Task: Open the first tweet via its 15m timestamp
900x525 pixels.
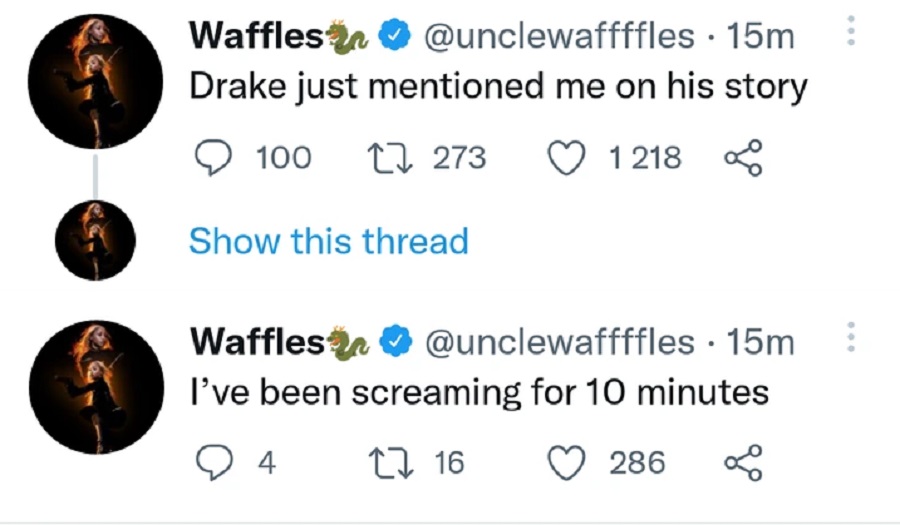Action: (x=761, y=37)
